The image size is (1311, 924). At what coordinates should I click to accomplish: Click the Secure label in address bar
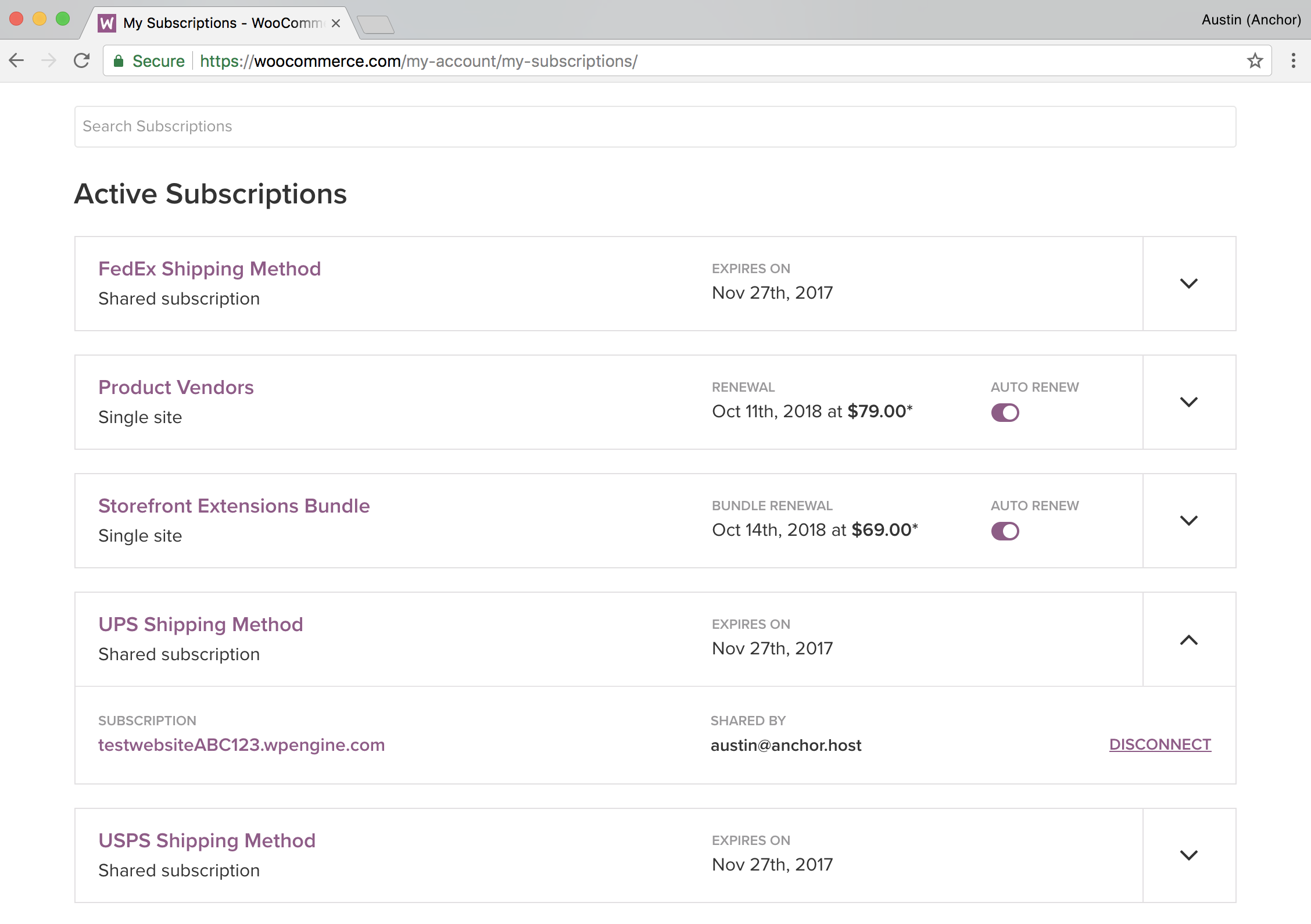(158, 60)
